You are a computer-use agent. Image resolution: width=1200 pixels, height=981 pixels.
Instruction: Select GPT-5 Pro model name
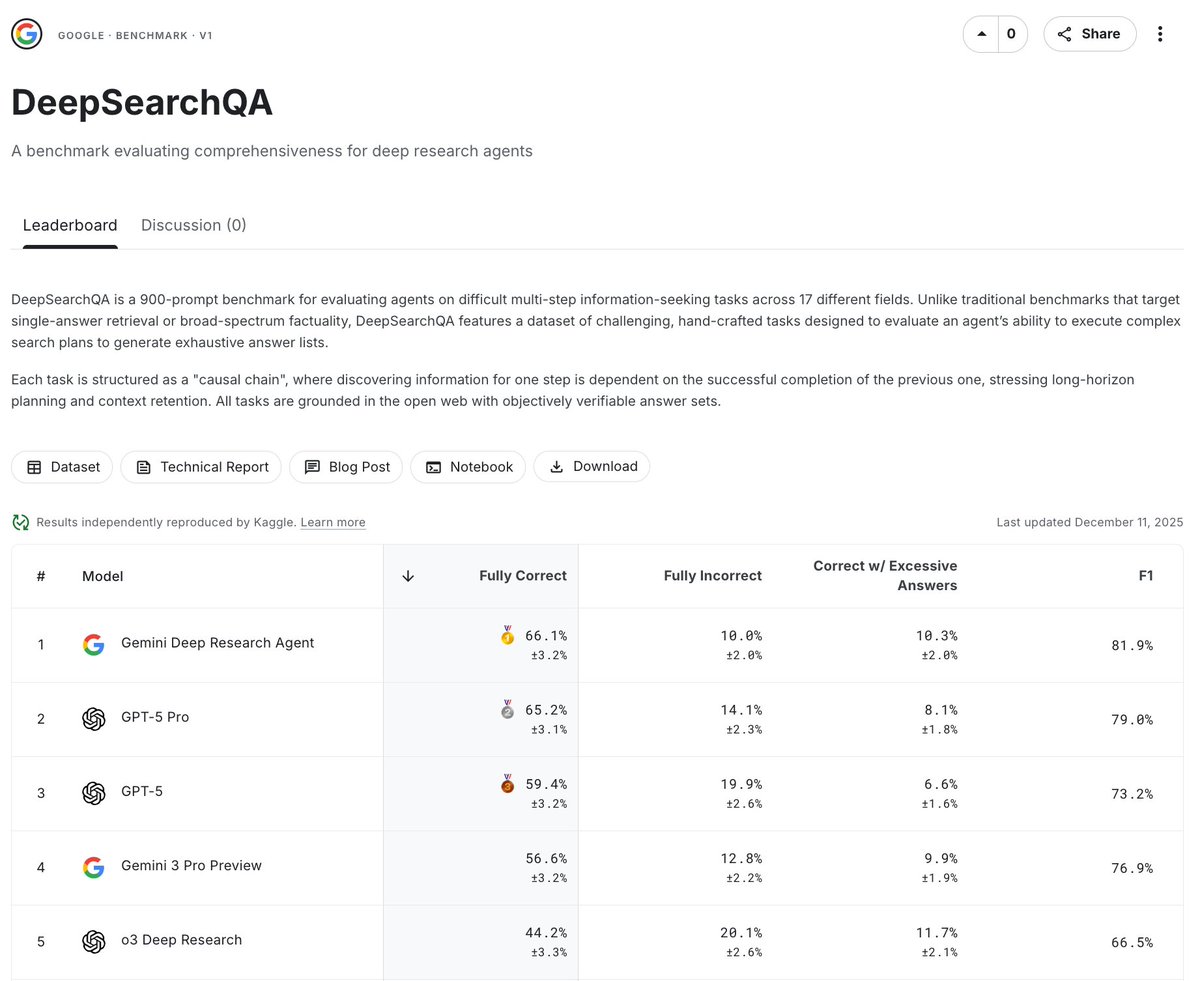point(155,717)
